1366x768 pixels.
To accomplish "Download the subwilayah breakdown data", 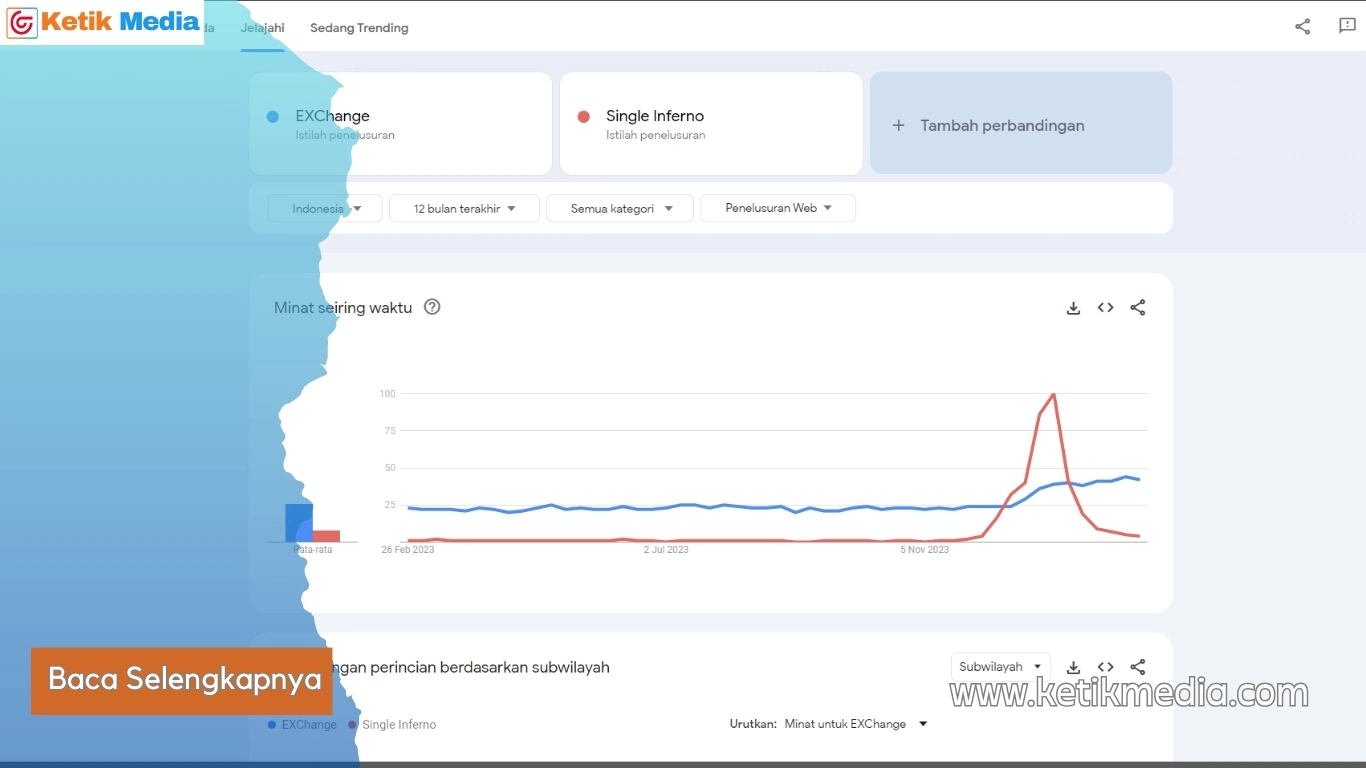I will pyautogui.click(x=1073, y=667).
